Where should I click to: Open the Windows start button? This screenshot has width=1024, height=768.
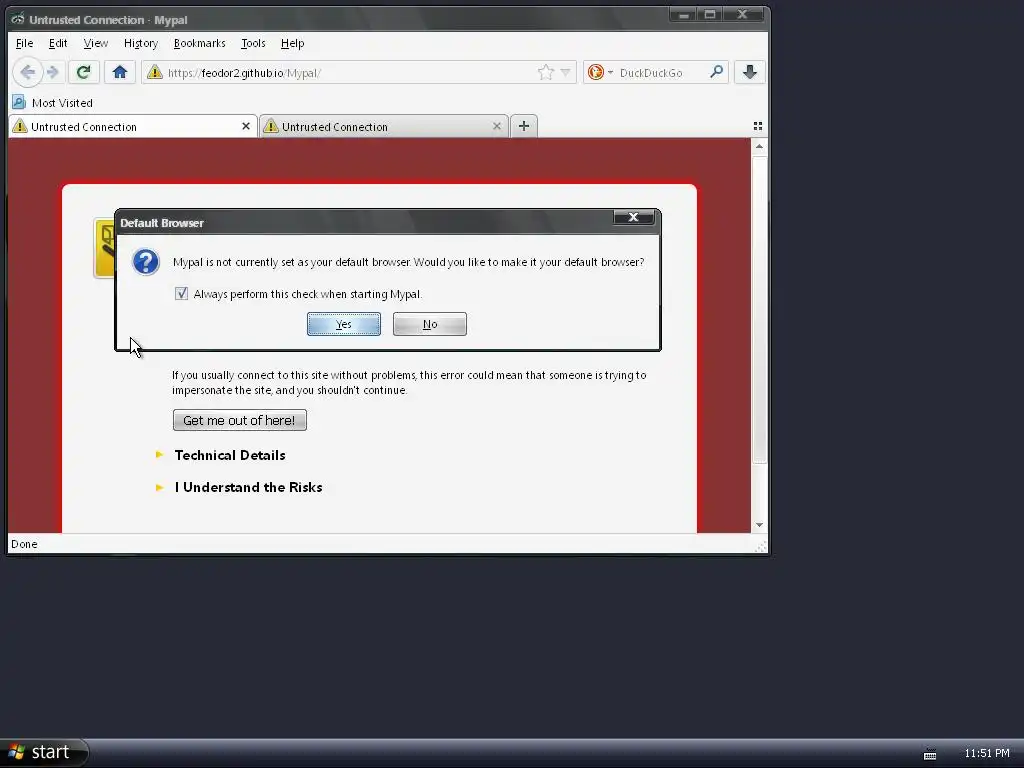(x=43, y=752)
